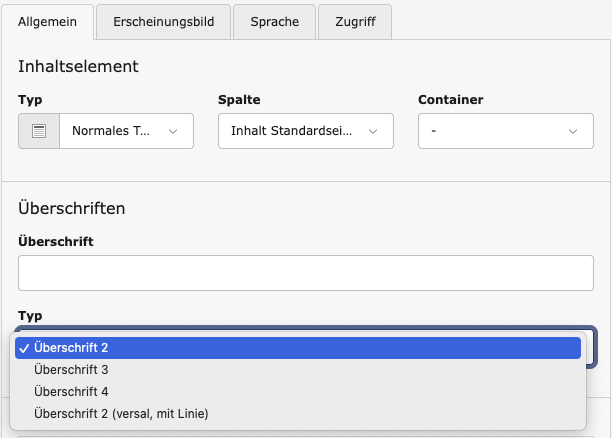This screenshot has height=438, width=612.
Task: Switch to the Allgemein tab
Action: tap(48, 21)
